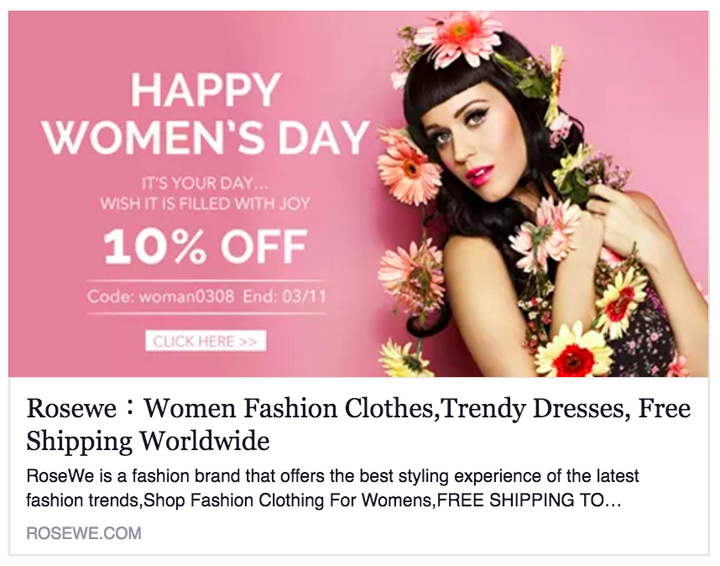Click the 10% OFF discount text
This screenshot has height=566, width=720.
205,247
